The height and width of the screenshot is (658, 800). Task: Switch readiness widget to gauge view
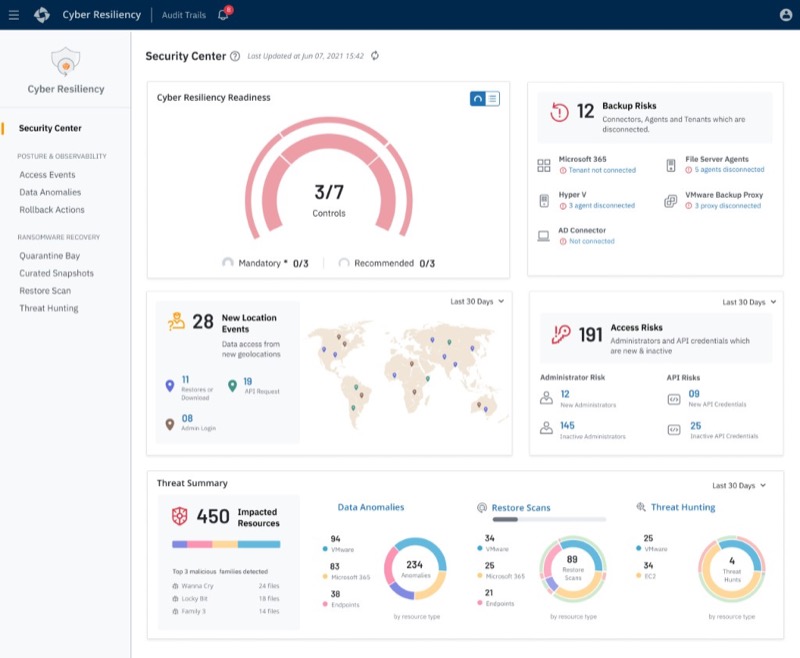478,98
